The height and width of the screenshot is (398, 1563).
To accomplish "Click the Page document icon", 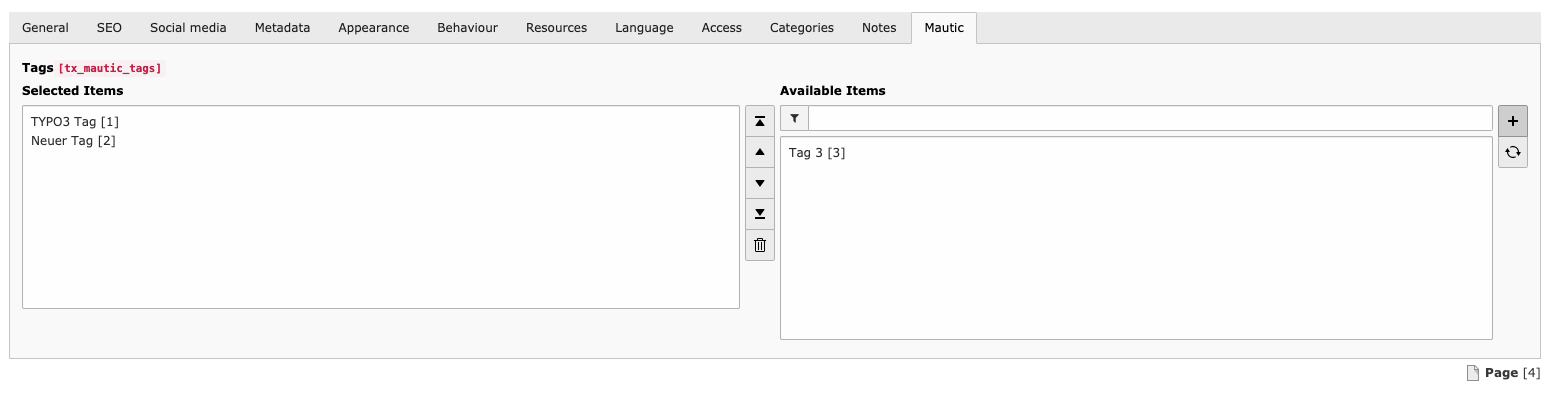I will pos(1472,373).
